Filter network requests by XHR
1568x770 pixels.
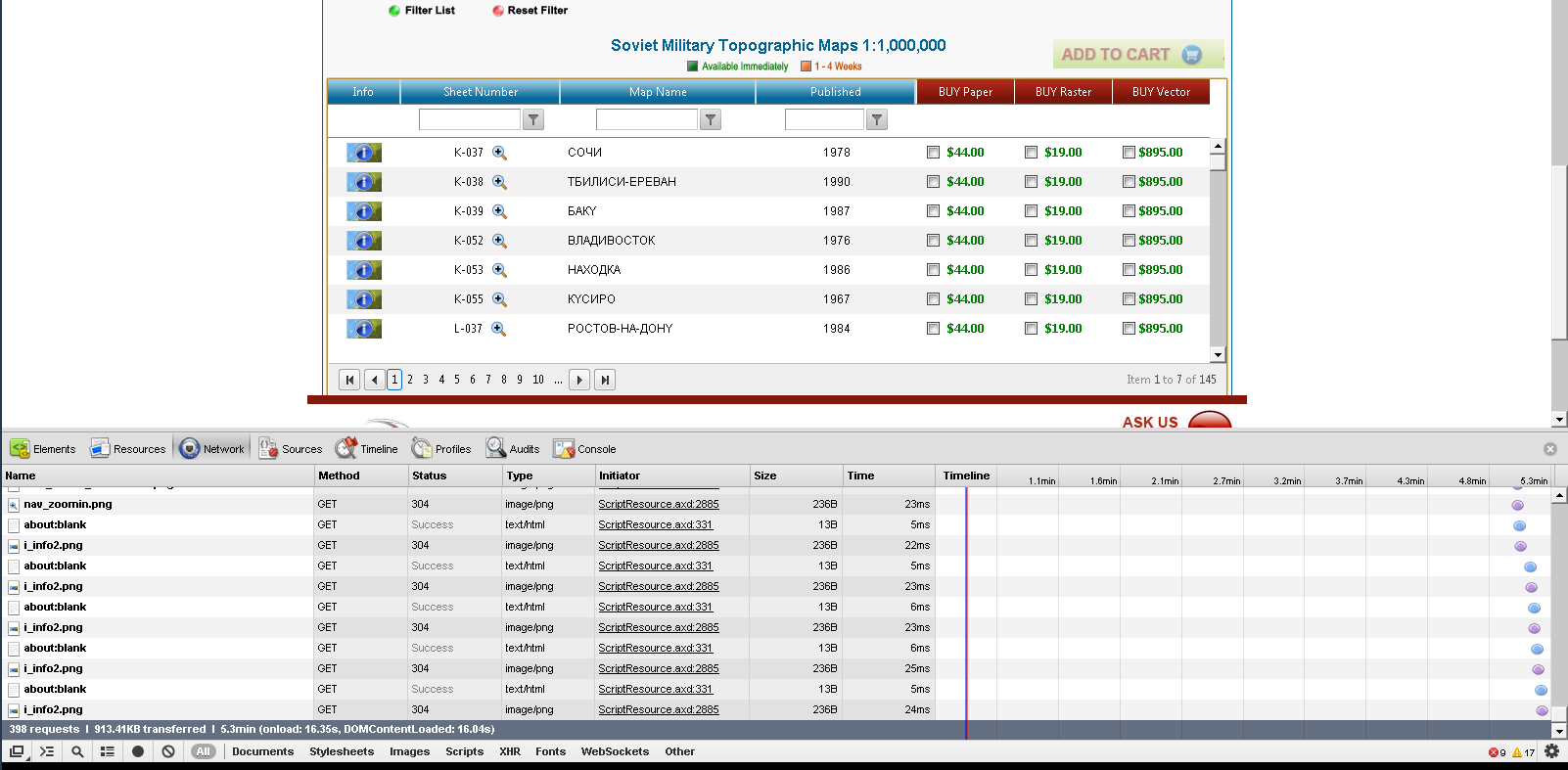coord(510,751)
